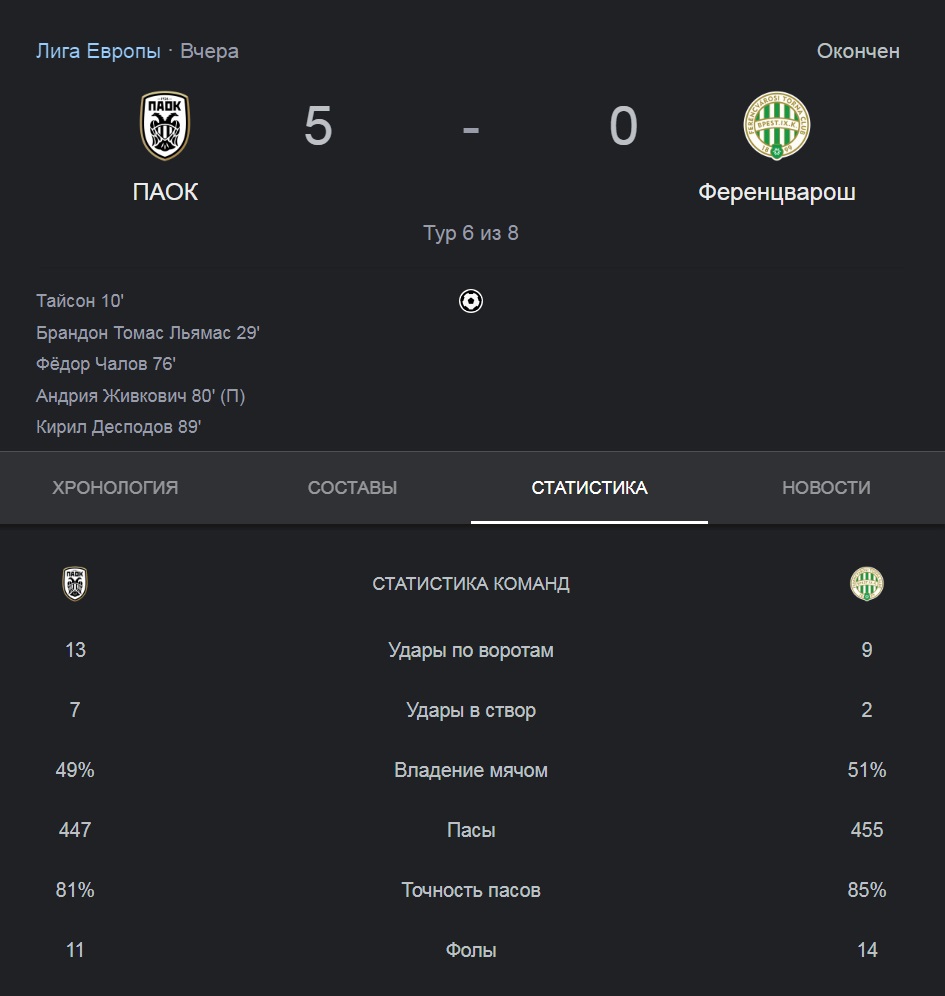Select the Статистика tab
This screenshot has width=945, height=996.
tap(589, 488)
